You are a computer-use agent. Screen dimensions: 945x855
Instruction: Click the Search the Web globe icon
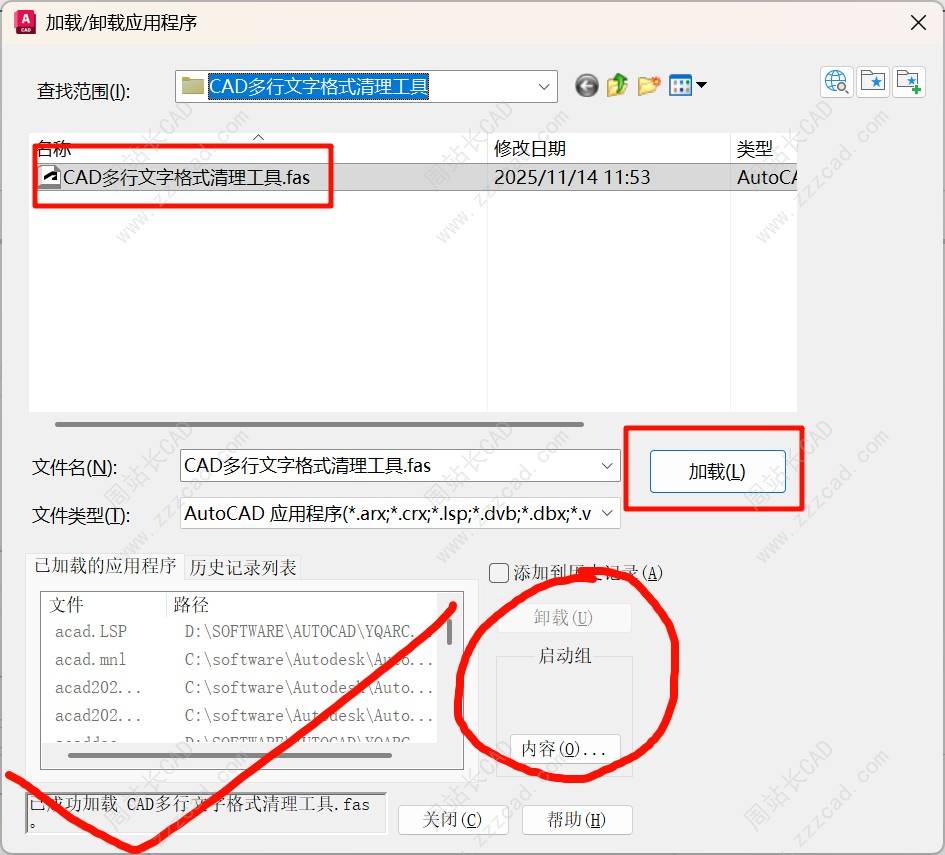coord(836,82)
